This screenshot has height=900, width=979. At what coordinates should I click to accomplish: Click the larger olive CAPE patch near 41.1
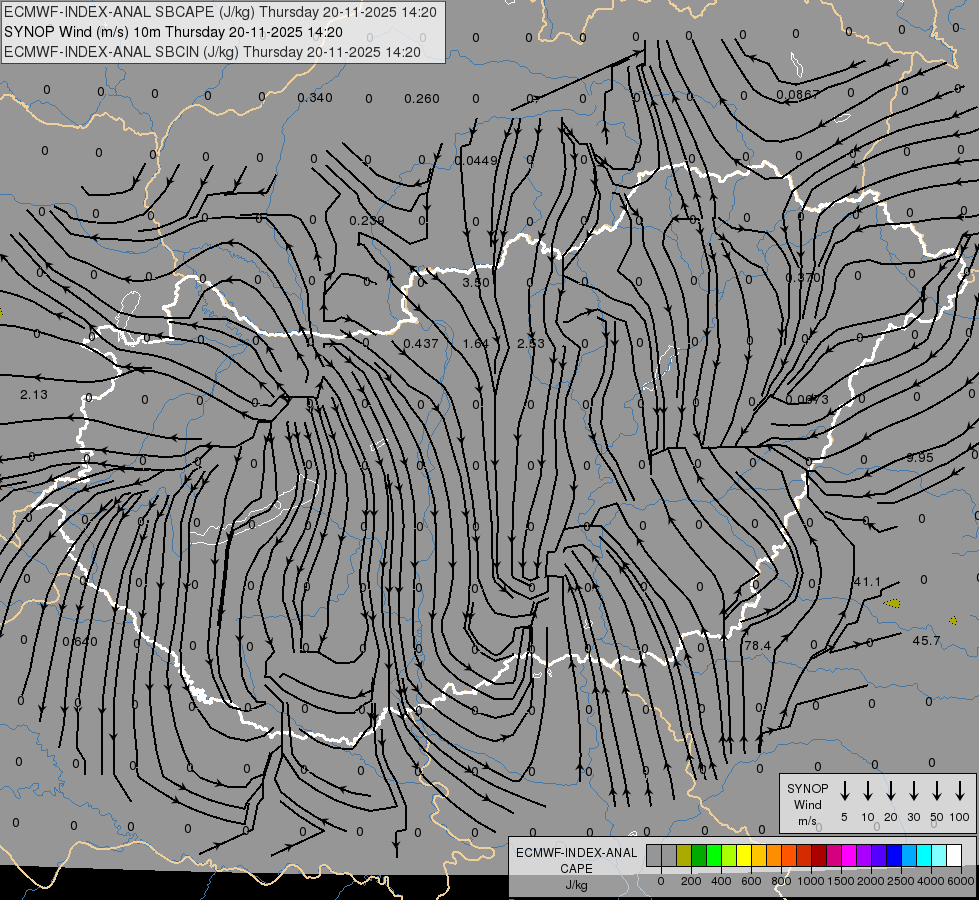(x=892, y=603)
